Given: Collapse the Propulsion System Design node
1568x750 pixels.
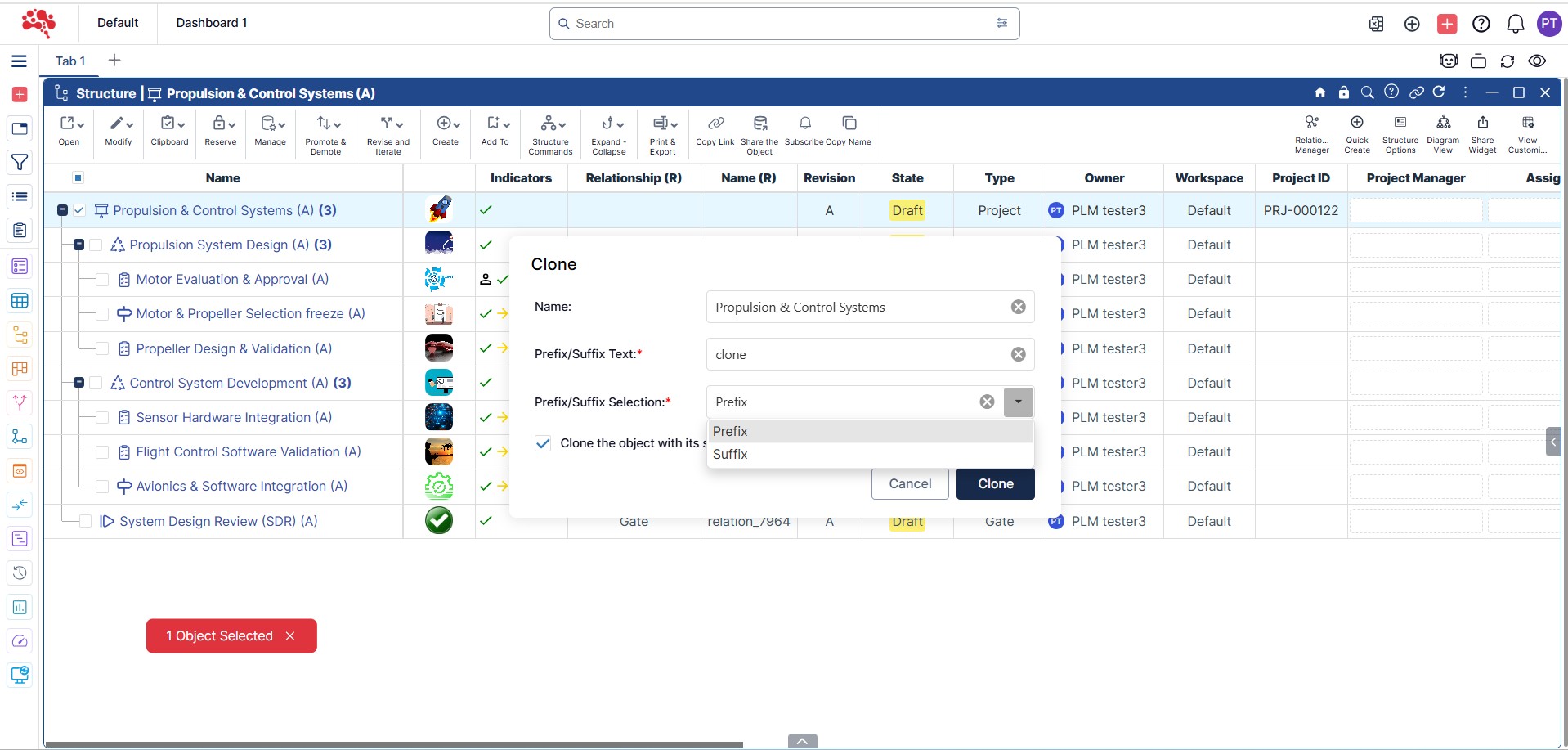Looking at the screenshot, I should 79,245.
